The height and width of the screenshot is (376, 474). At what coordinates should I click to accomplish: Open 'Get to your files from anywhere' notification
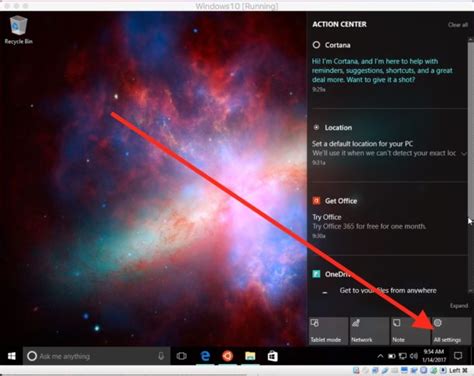click(388, 291)
